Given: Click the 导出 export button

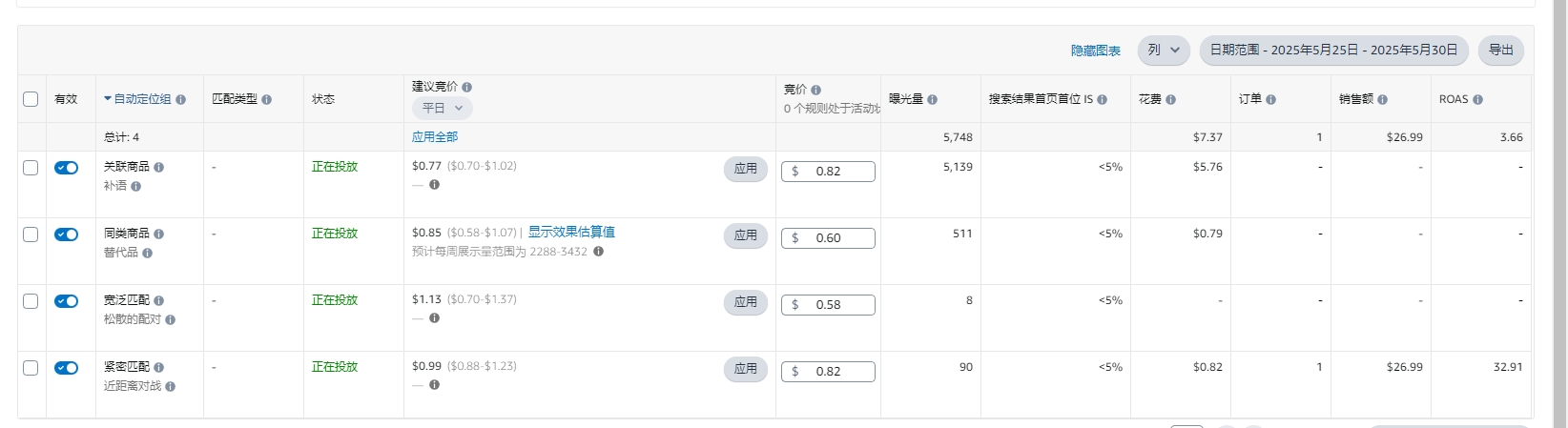Looking at the screenshot, I should tap(1501, 51).
